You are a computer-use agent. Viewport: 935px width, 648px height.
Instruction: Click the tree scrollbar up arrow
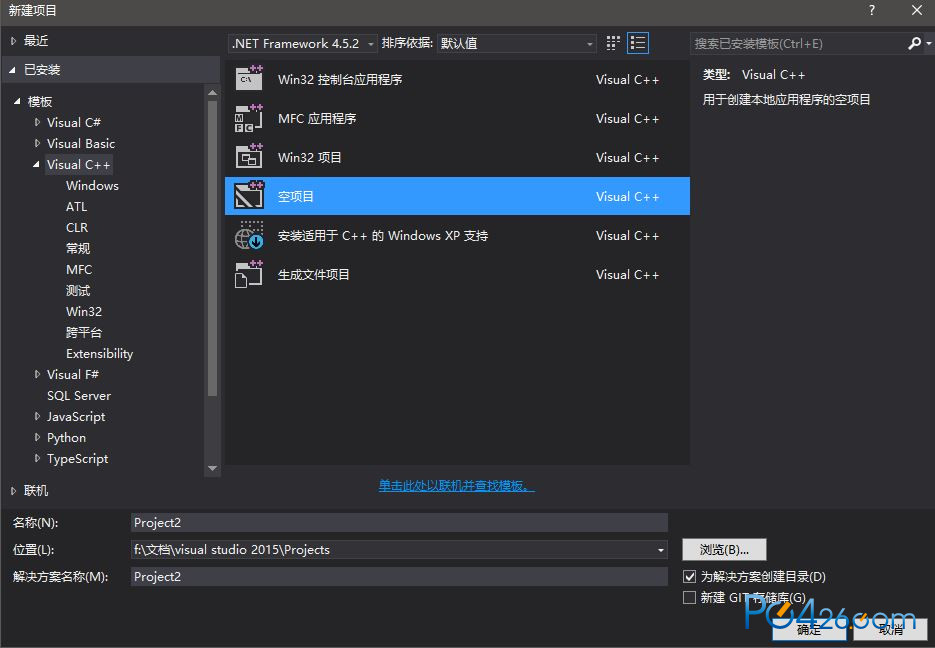click(x=212, y=92)
